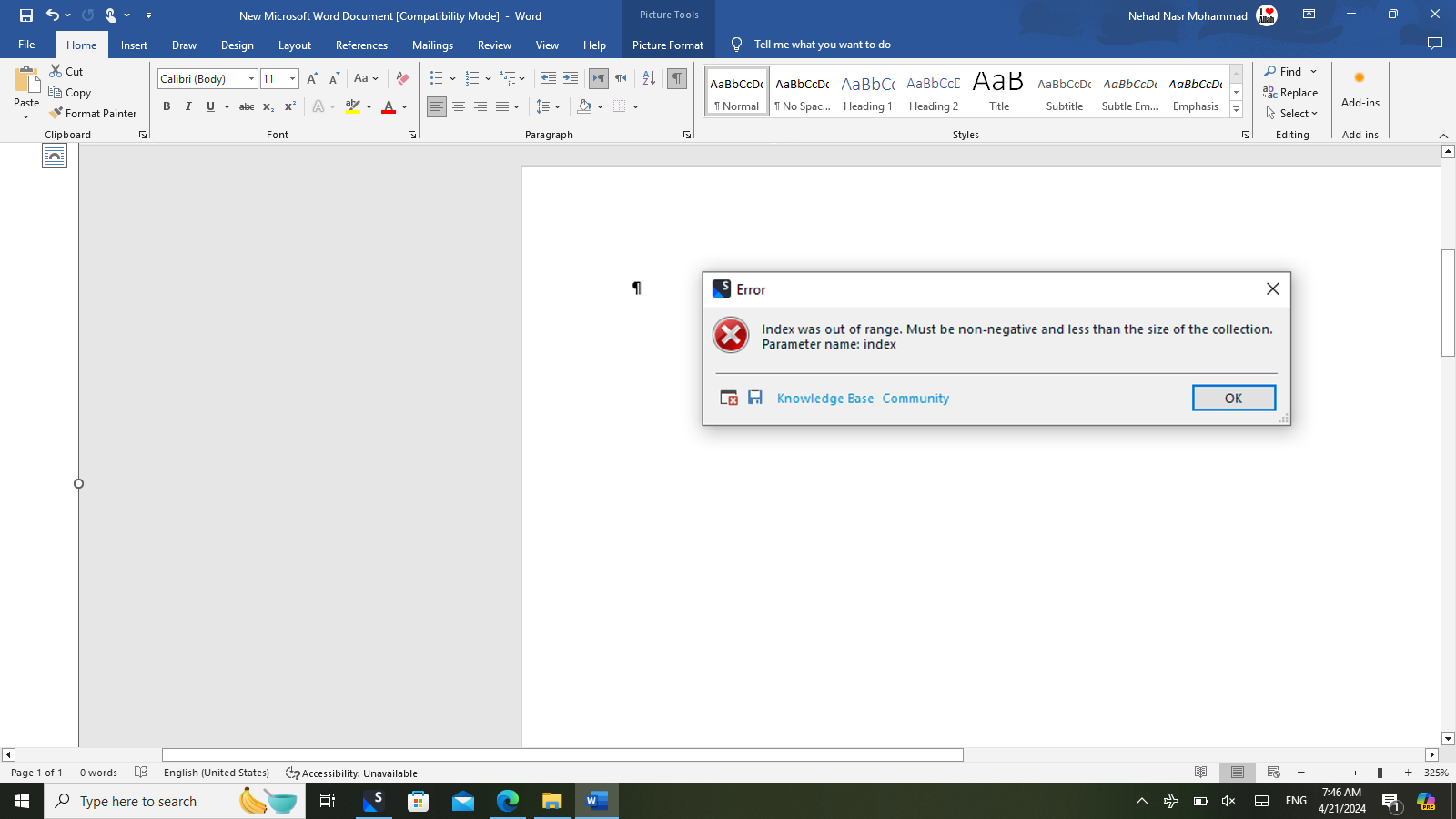The image size is (1456, 819).
Task: Copy the error details using the dialog icon
Action: click(729, 398)
